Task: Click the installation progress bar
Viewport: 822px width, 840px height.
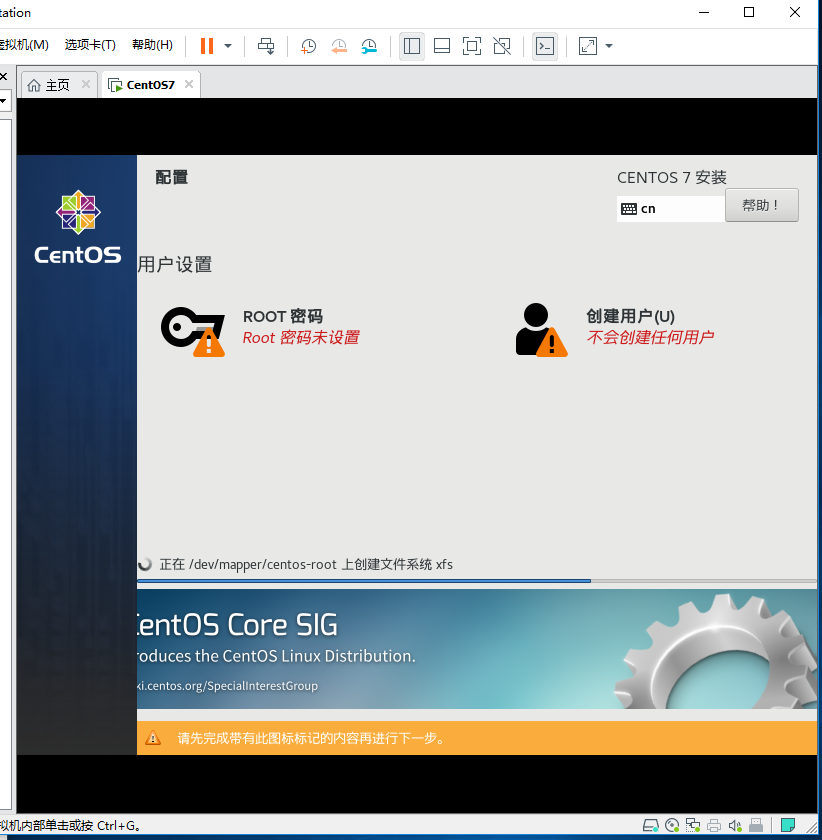Action: pos(476,581)
